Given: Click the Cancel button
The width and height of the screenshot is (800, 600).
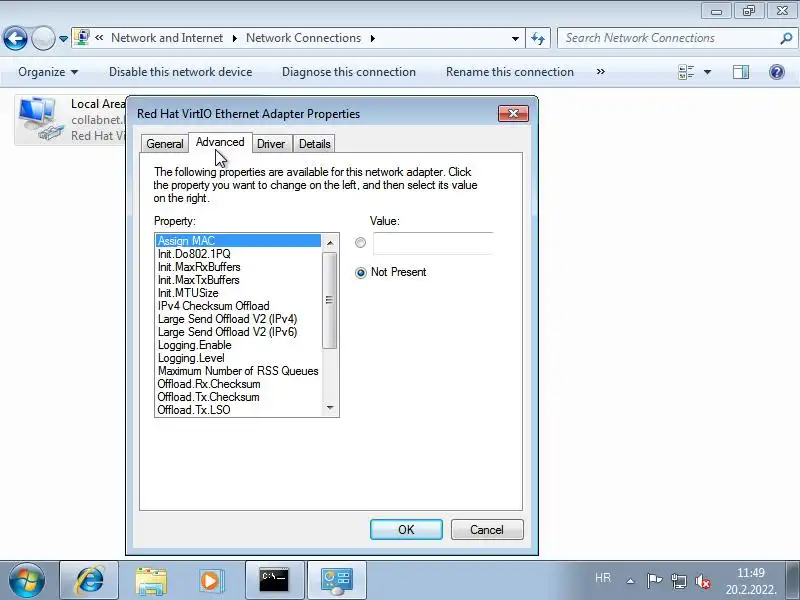Looking at the screenshot, I should (x=487, y=530).
